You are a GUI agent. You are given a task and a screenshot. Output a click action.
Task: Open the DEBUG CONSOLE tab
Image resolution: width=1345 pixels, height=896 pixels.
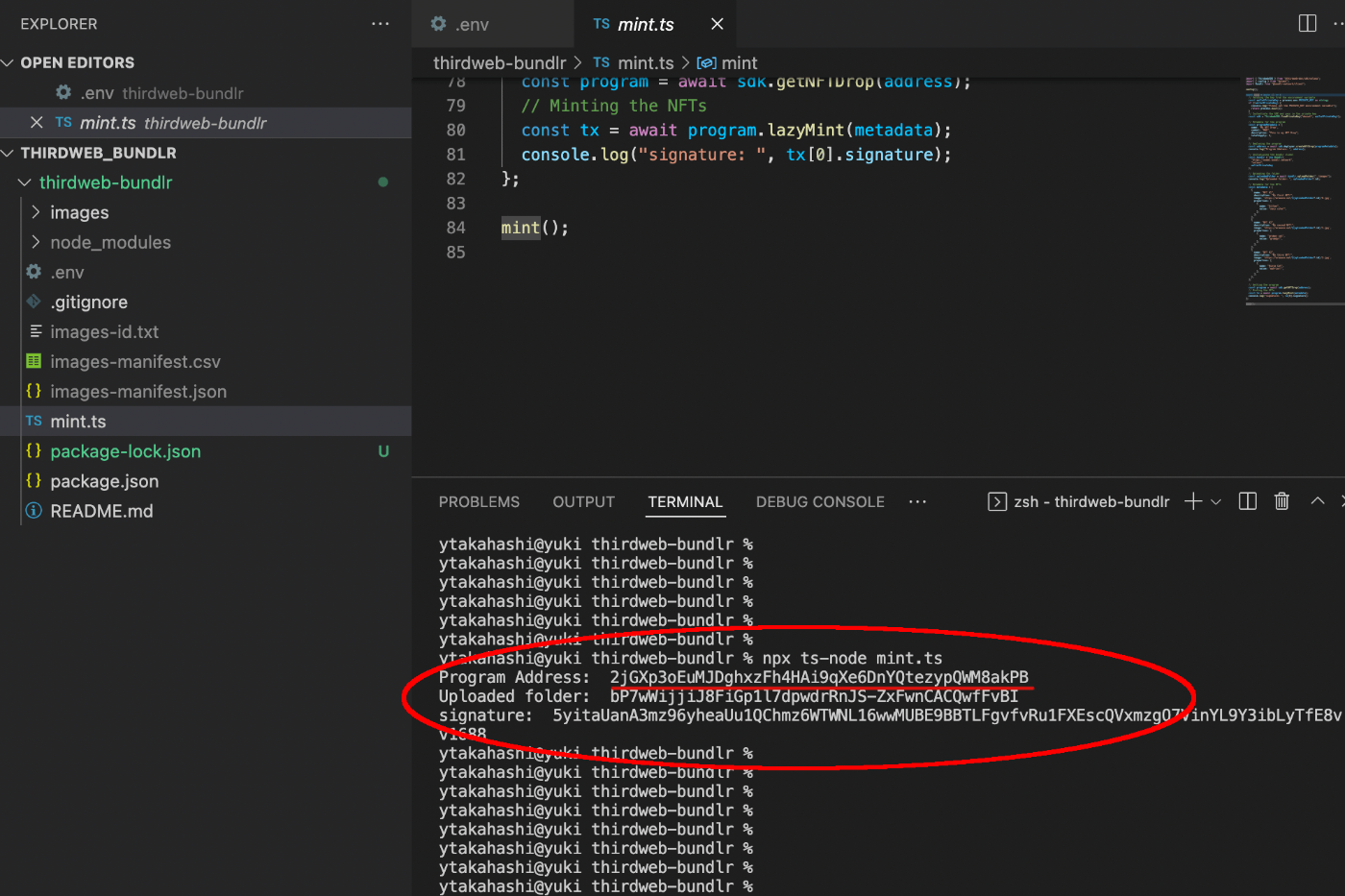pyautogui.click(x=819, y=501)
